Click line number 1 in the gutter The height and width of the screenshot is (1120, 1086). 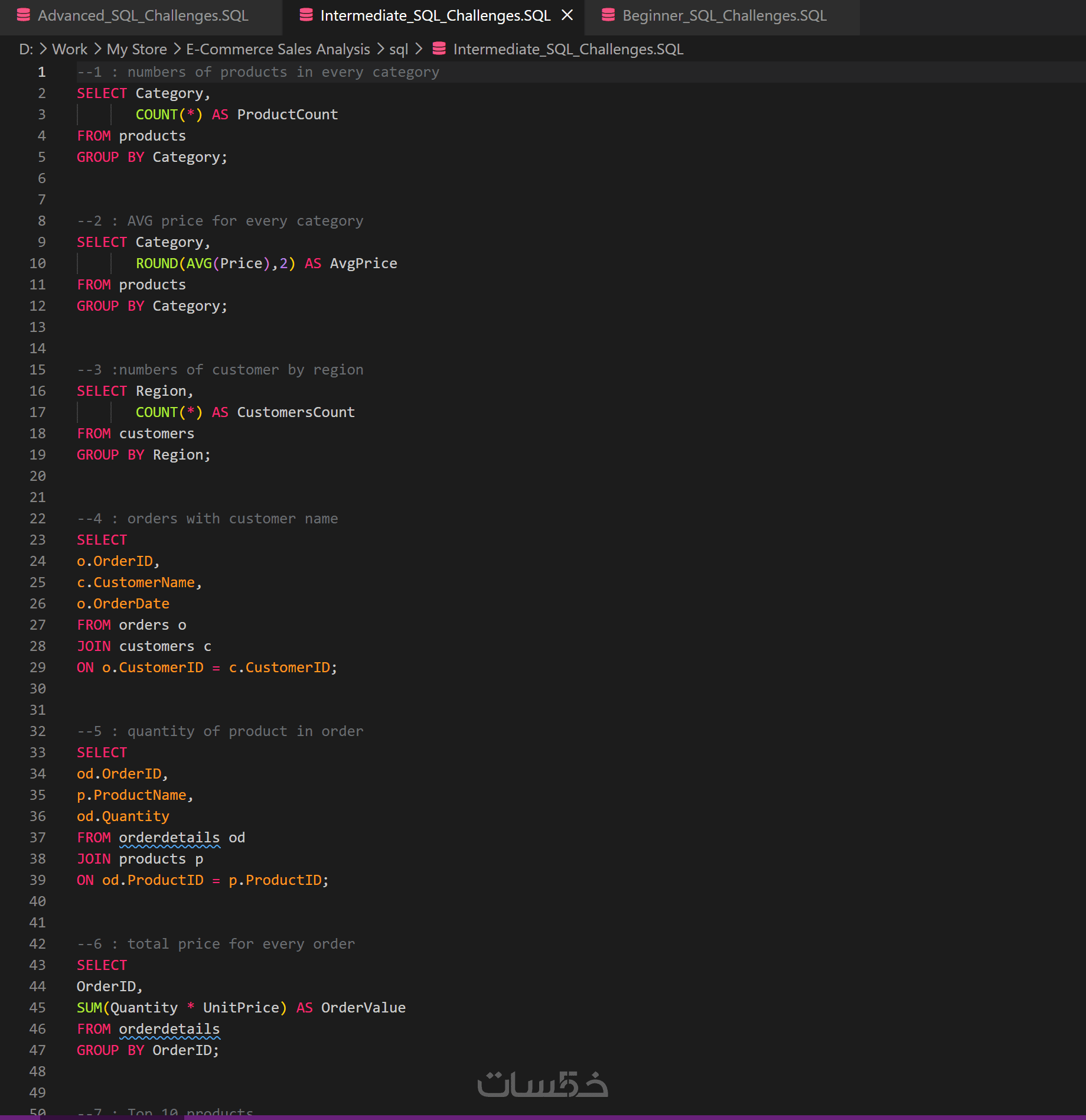pos(41,72)
